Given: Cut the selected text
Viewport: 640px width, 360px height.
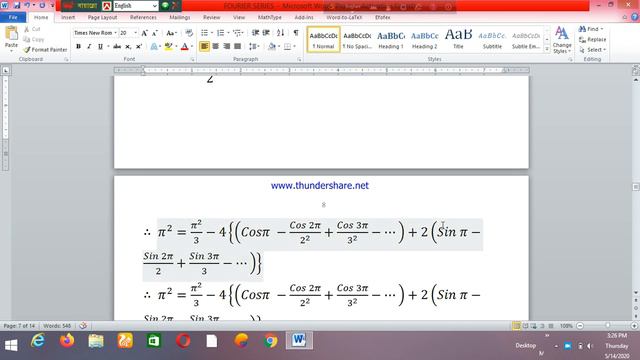Looking at the screenshot, I should click(x=32, y=29).
